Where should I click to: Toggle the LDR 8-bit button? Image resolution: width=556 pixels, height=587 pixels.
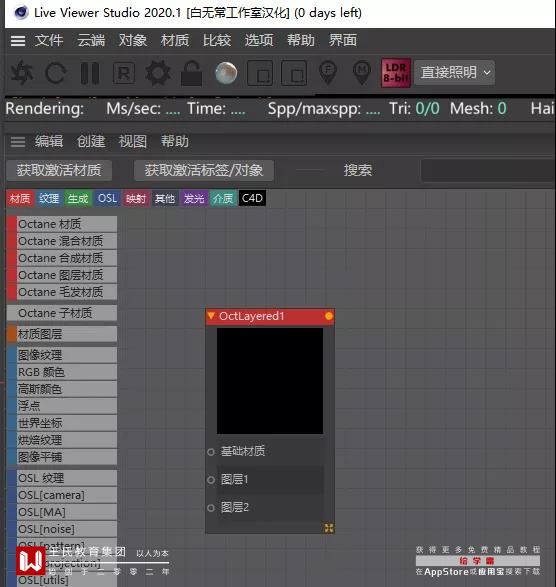click(x=396, y=73)
